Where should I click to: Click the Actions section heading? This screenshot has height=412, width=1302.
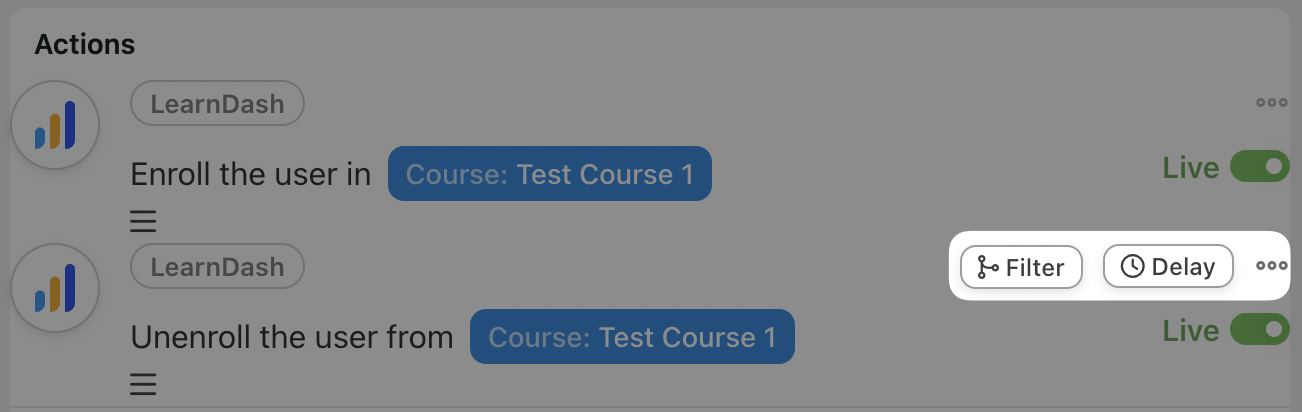[x=85, y=44]
